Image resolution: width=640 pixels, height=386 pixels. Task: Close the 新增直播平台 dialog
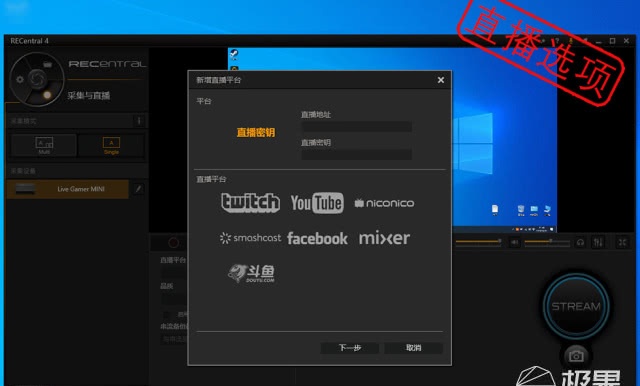click(441, 80)
